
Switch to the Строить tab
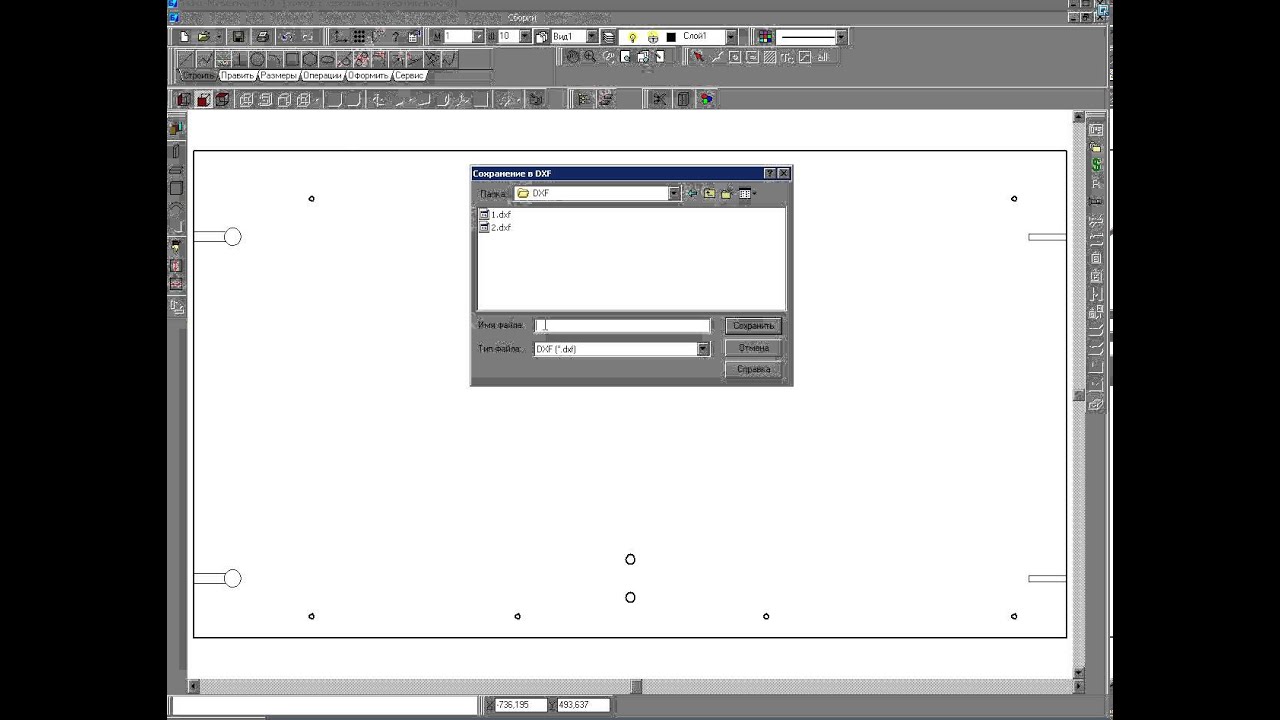tap(198, 76)
